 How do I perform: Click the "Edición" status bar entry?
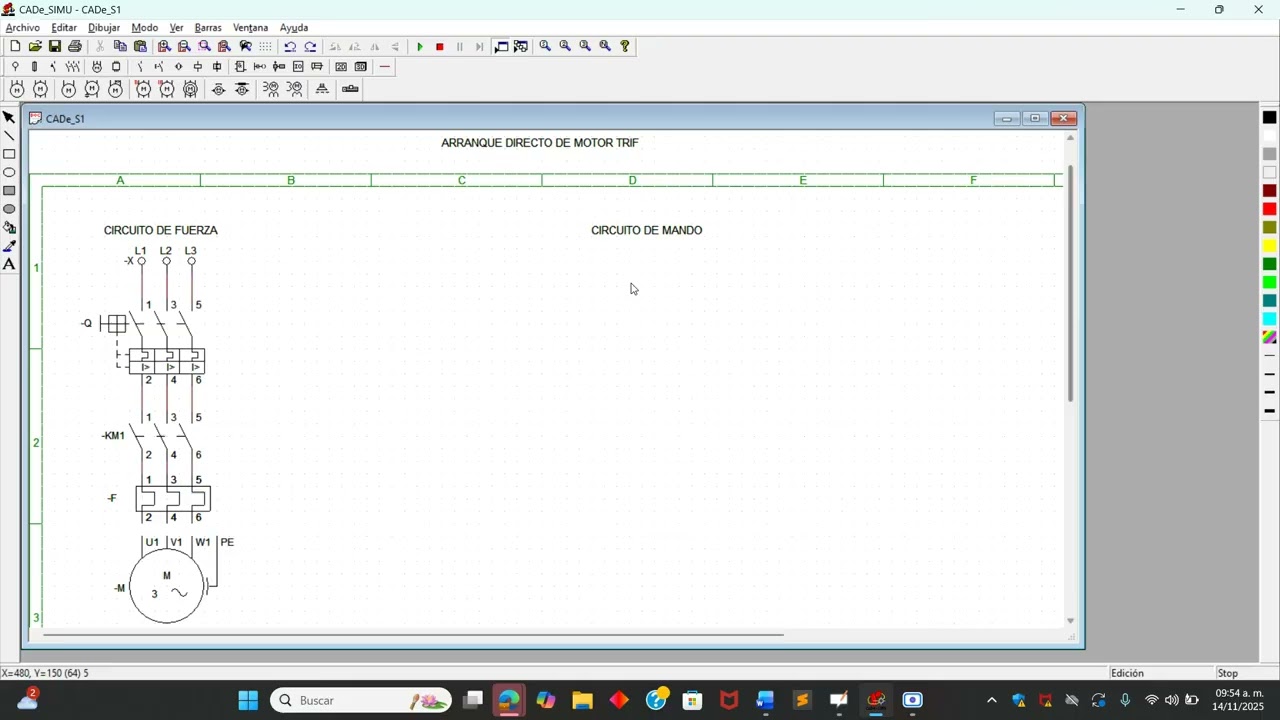click(x=1127, y=673)
